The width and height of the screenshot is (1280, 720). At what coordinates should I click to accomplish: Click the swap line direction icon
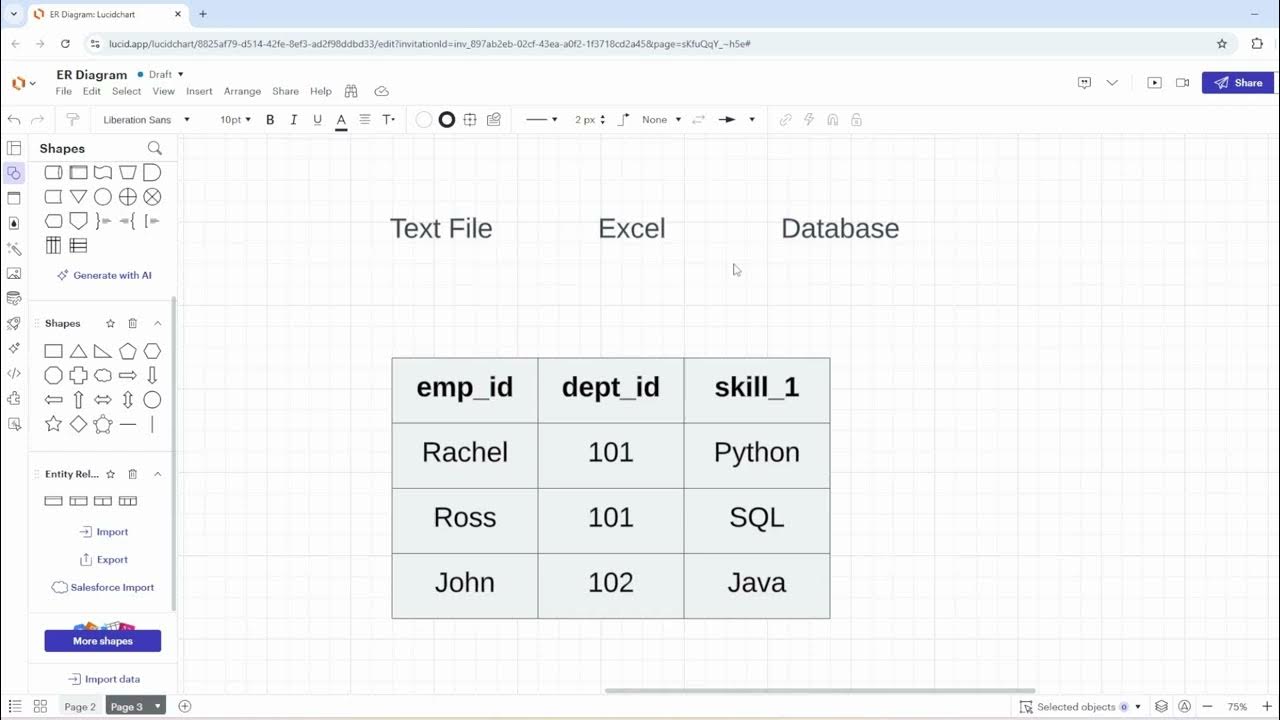(x=699, y=119)
